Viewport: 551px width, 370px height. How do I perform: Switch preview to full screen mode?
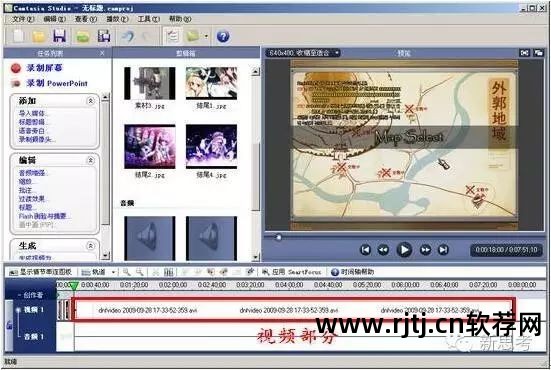(524, 53)
